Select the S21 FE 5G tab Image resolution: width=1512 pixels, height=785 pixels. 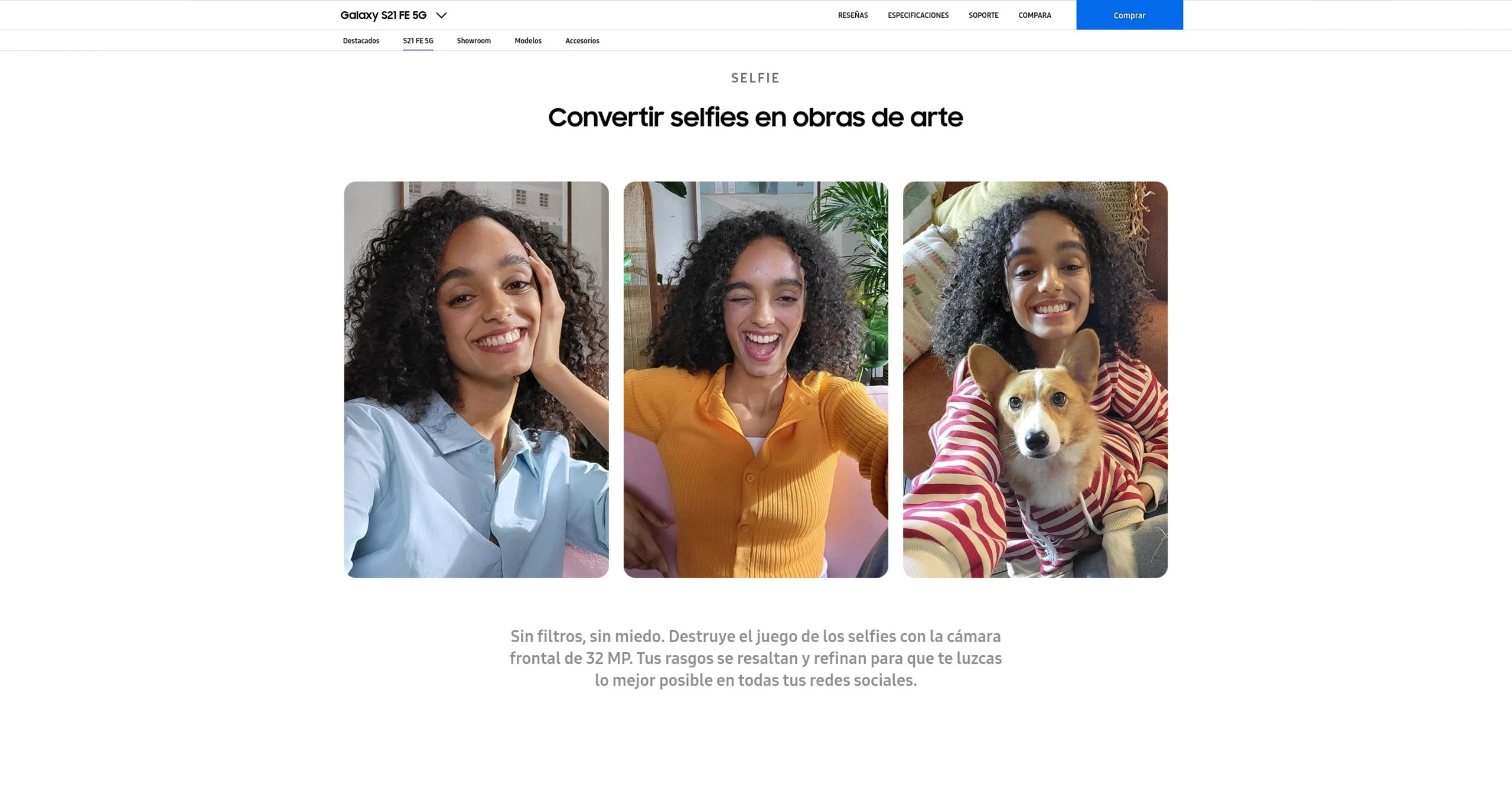click(418, 41)
